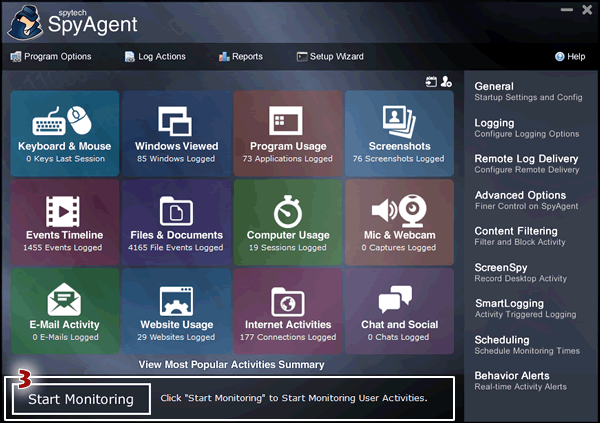Open the Internet Activities tile

click(x=288, y=311)
